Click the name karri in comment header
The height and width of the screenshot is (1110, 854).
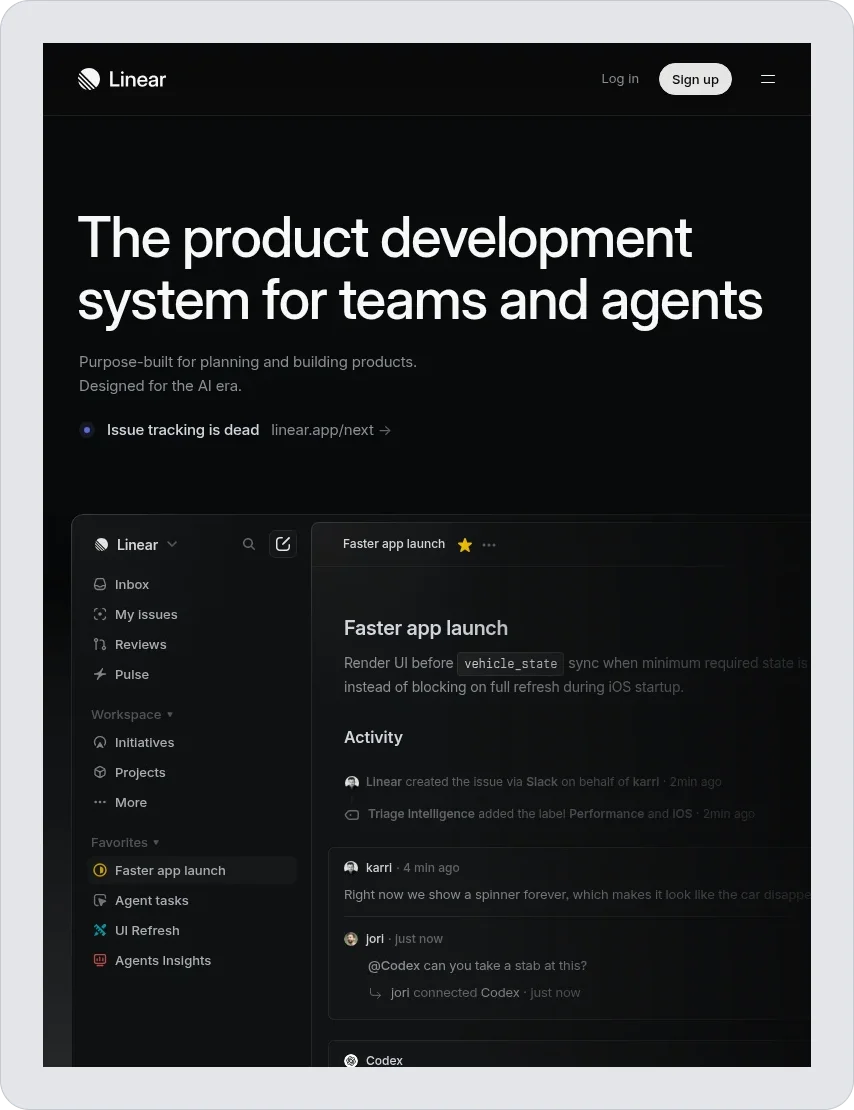(379, 867)
